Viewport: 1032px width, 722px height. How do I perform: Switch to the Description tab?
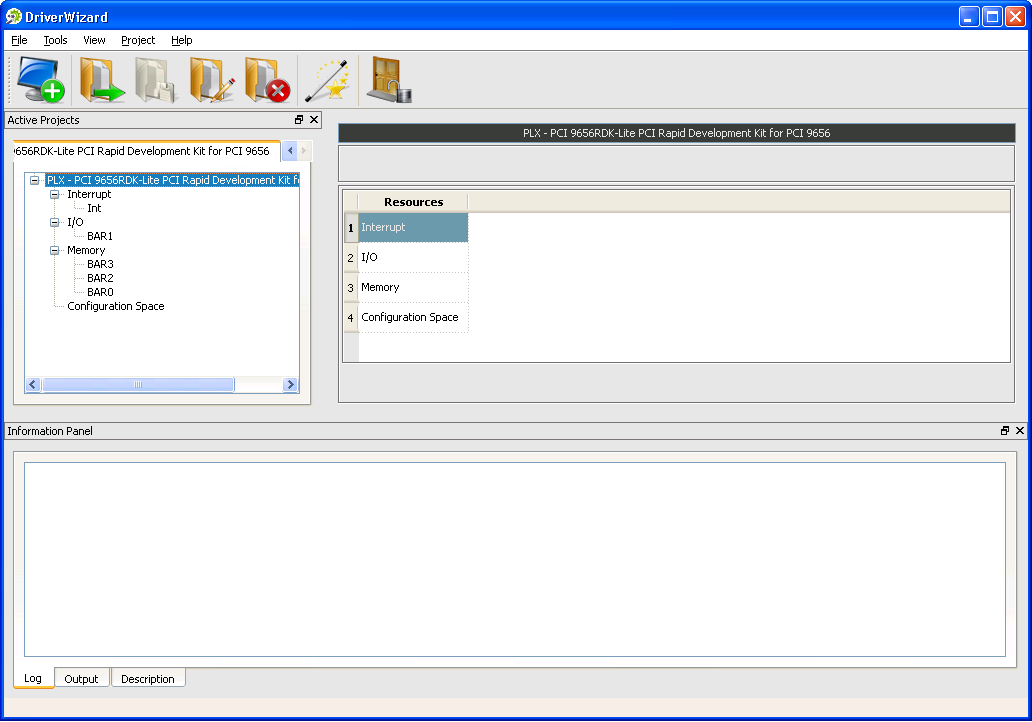148,679
